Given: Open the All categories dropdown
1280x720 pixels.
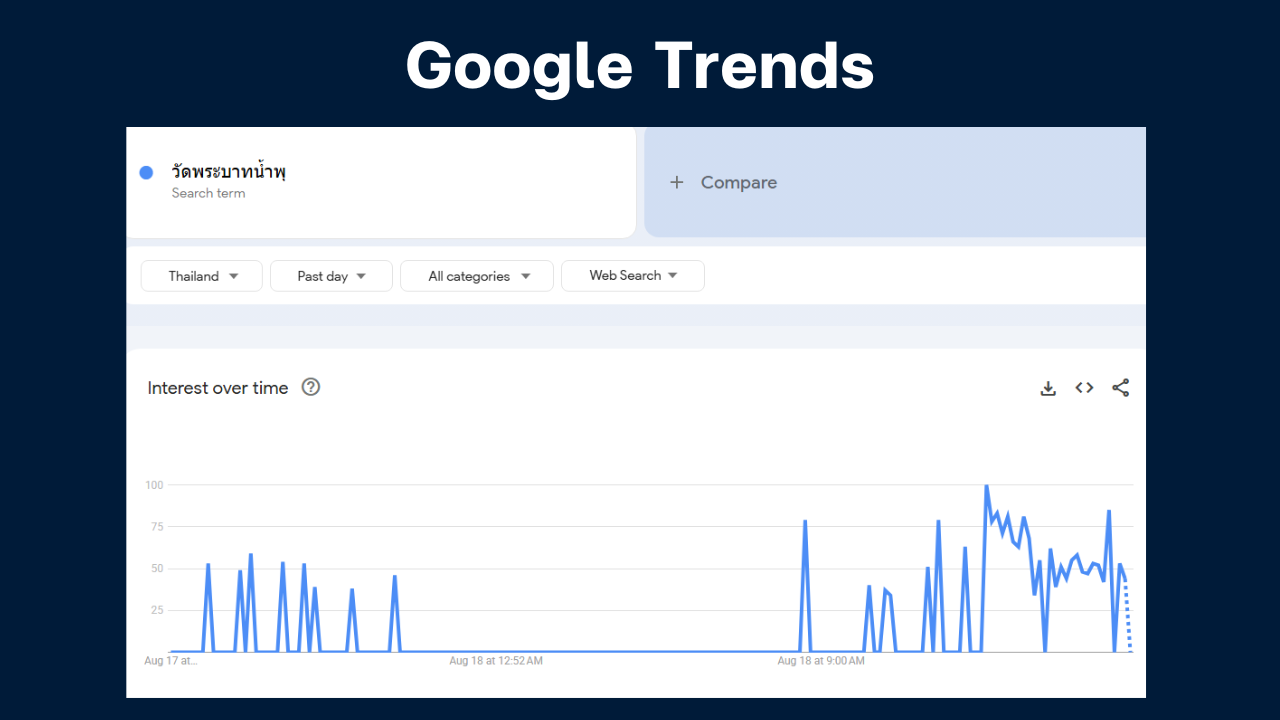Looking at the screenshot, I should pyautogui.click(x=477, y=276).
